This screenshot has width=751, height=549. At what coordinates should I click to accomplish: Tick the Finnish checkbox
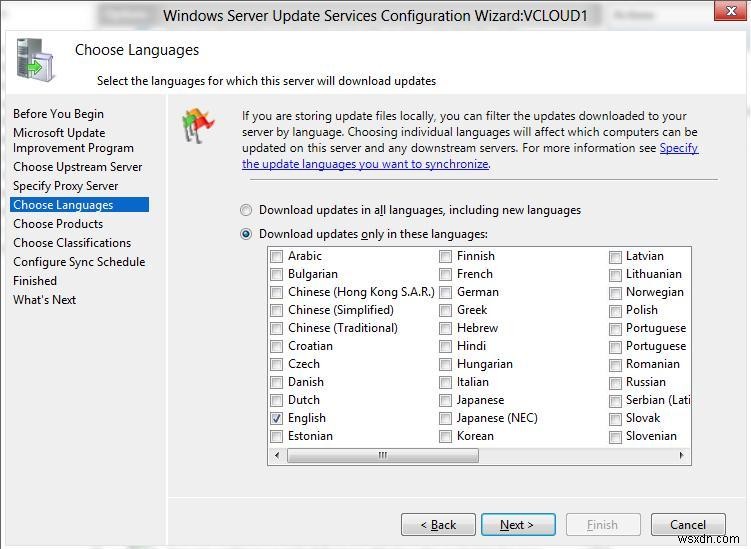tap(445, 256)
